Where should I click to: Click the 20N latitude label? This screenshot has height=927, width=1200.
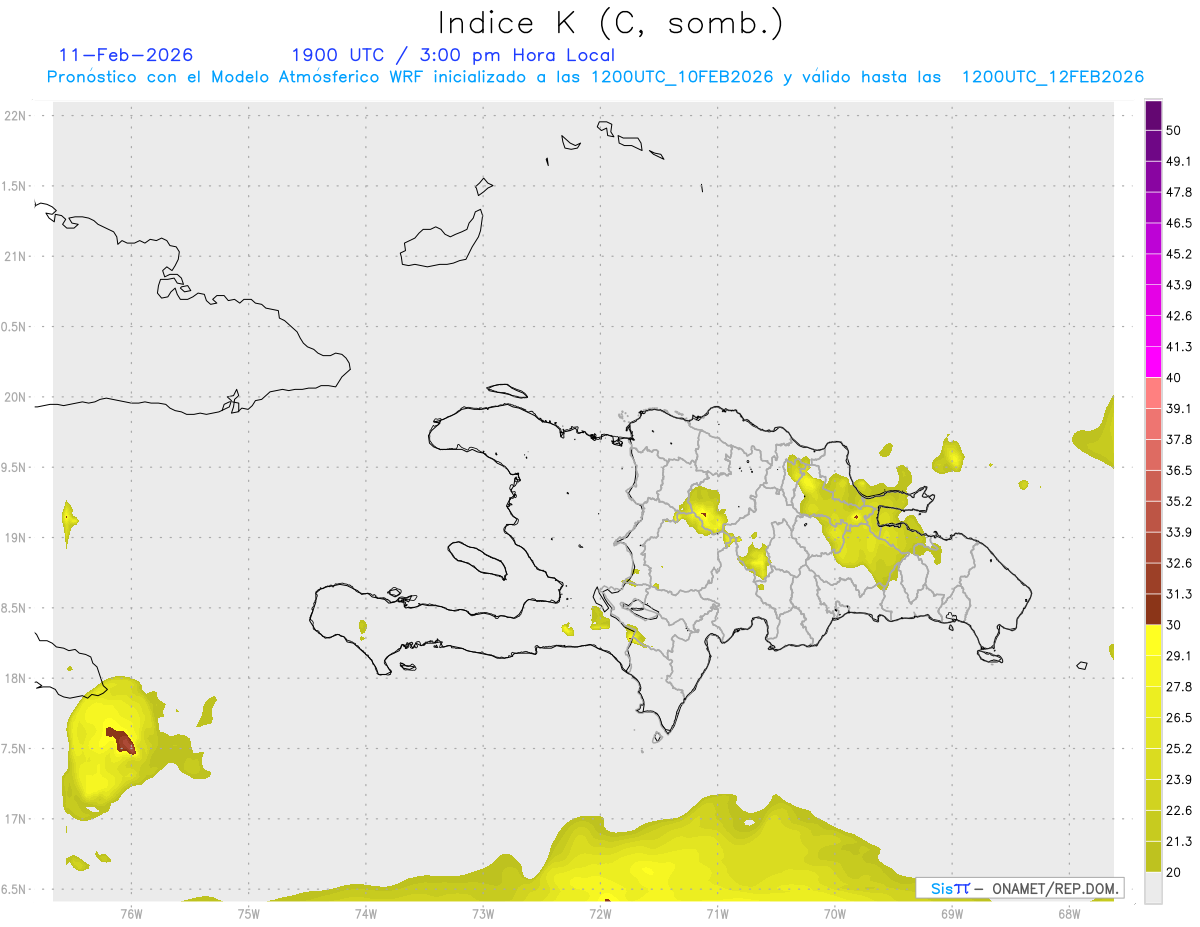pos(17,397)
